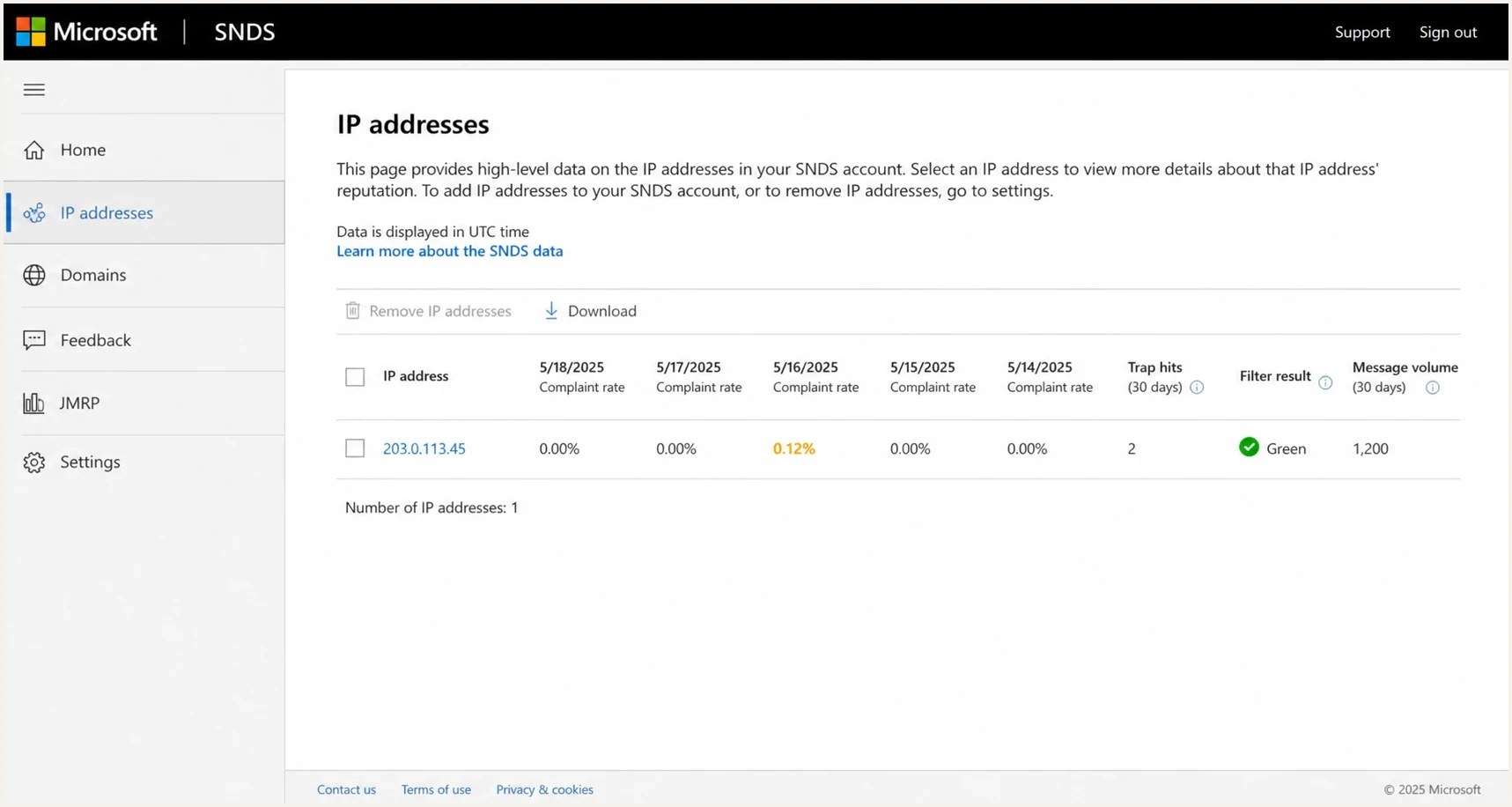Click the SNDS title in header
Screen dimensions: 1512x807
(245, 32)
